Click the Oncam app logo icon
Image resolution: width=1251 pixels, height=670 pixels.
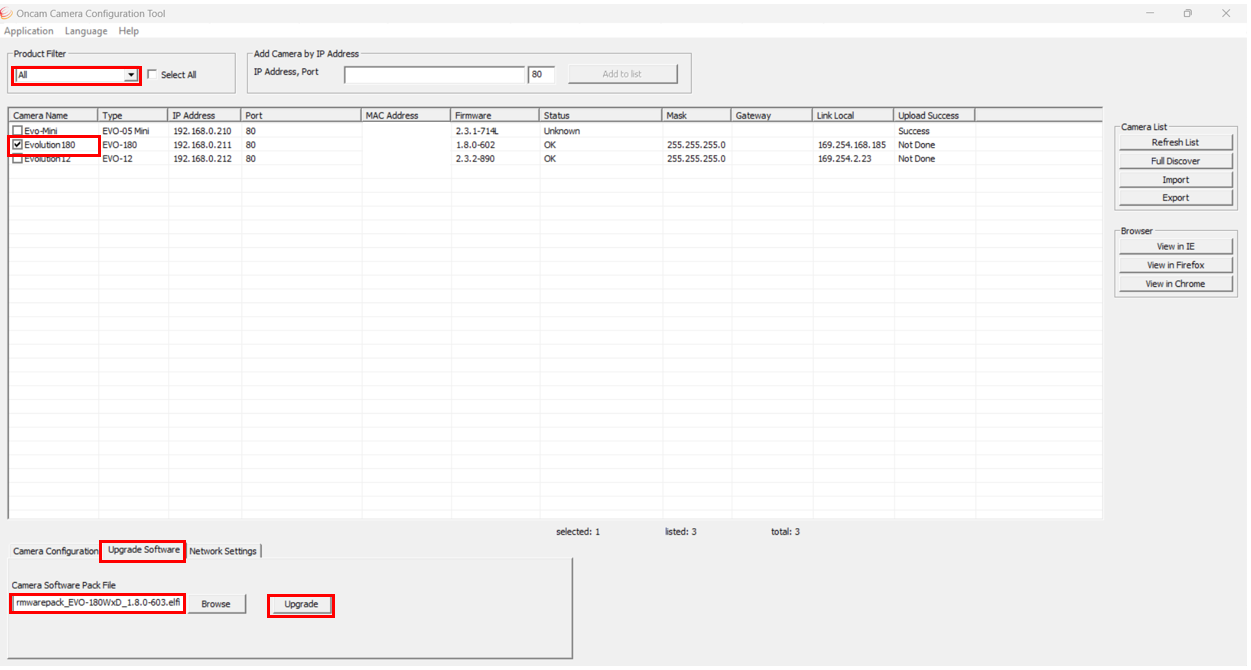(x=8, y=13)
